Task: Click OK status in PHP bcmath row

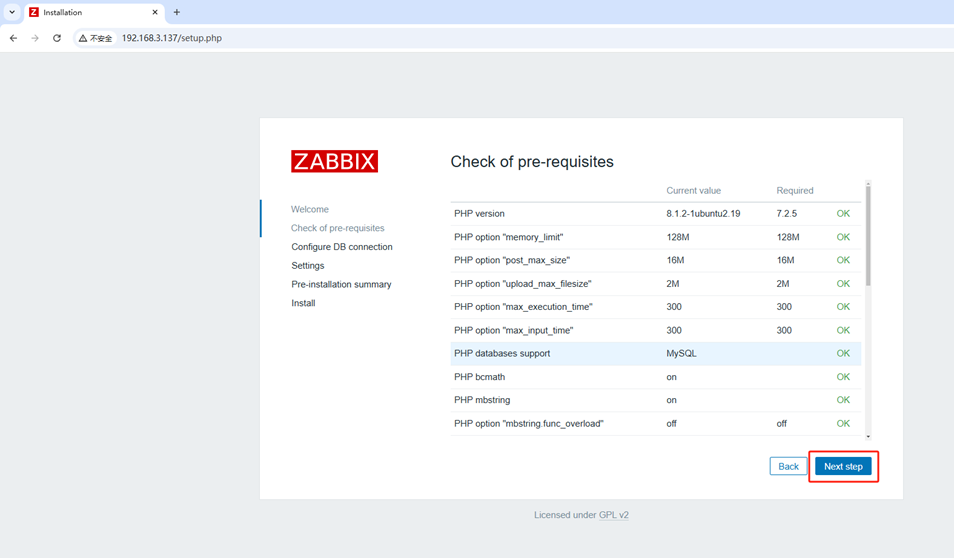Action: (x=843, y=377)
